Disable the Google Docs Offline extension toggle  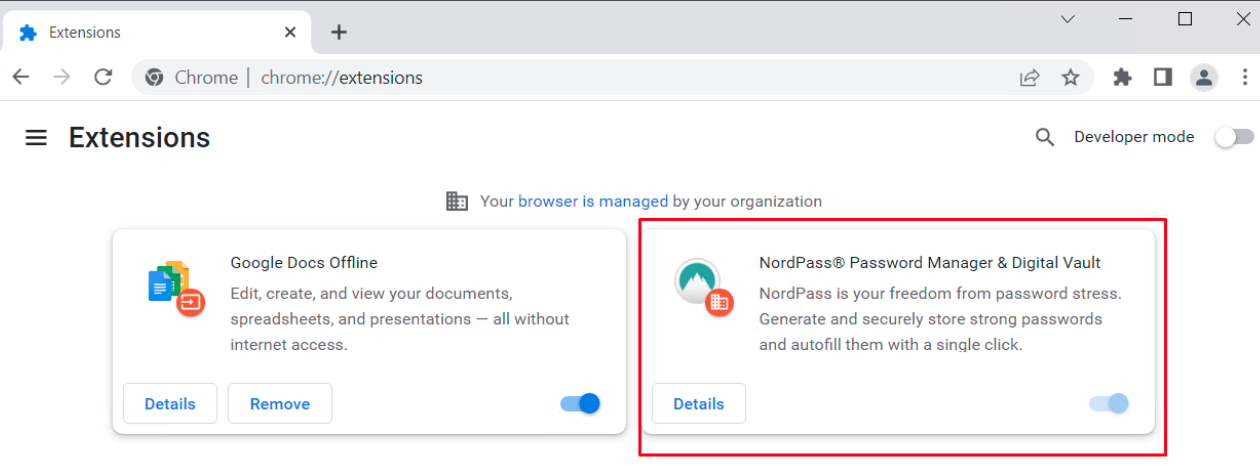click(x=580, y=403)
